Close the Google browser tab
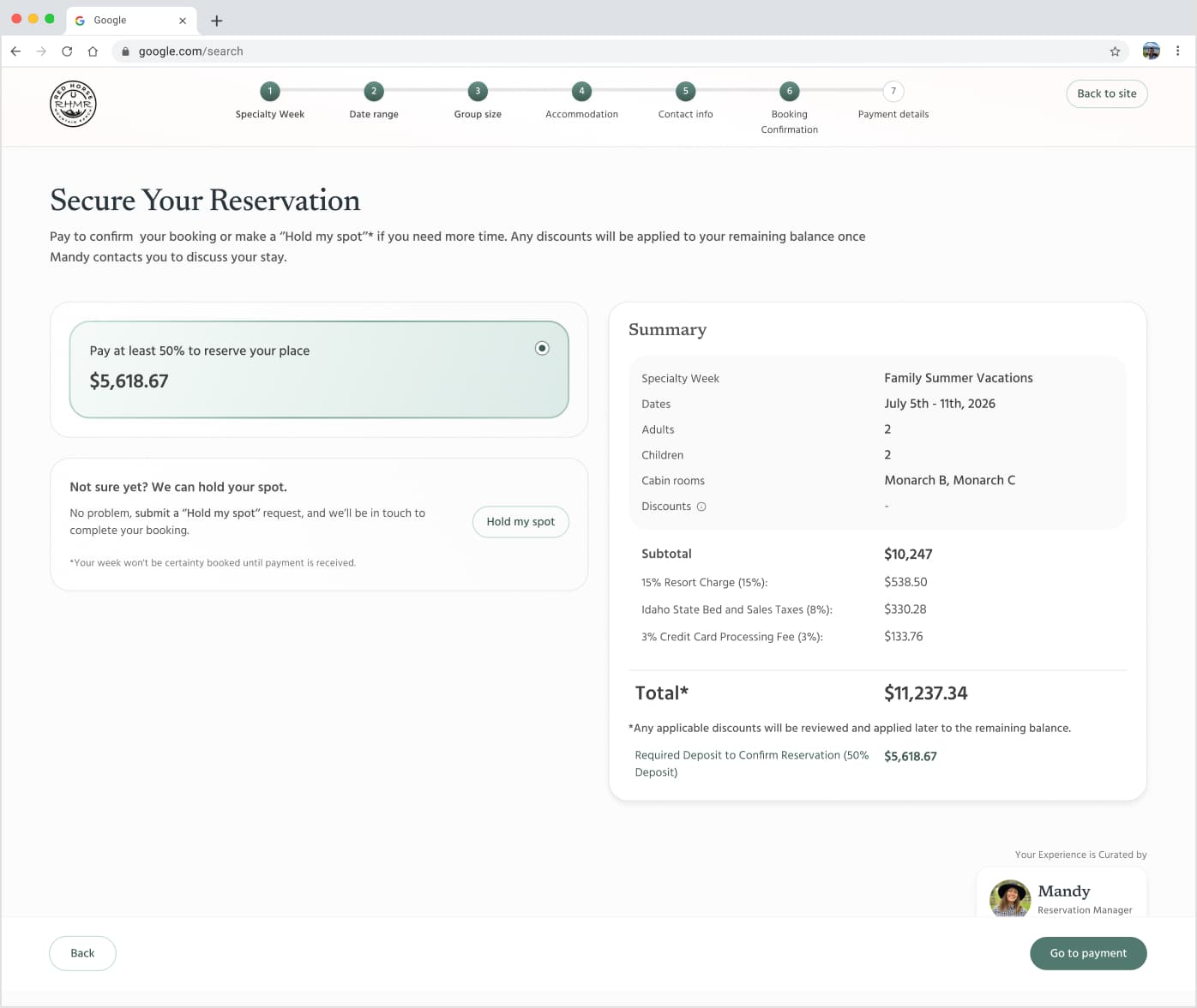Screen dimensions: 1197x1008 point(183,21)
